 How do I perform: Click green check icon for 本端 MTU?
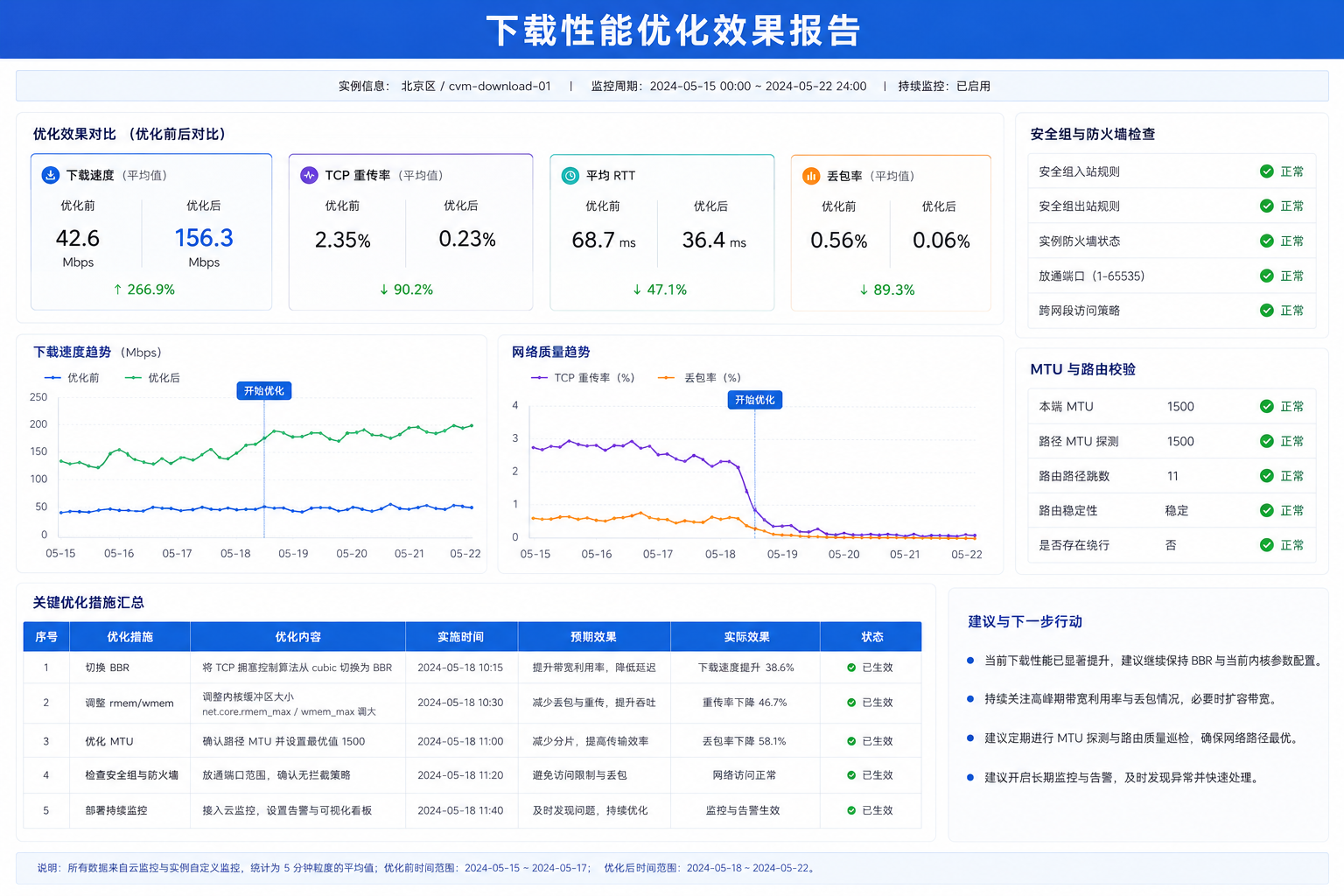pos(1266,406)
